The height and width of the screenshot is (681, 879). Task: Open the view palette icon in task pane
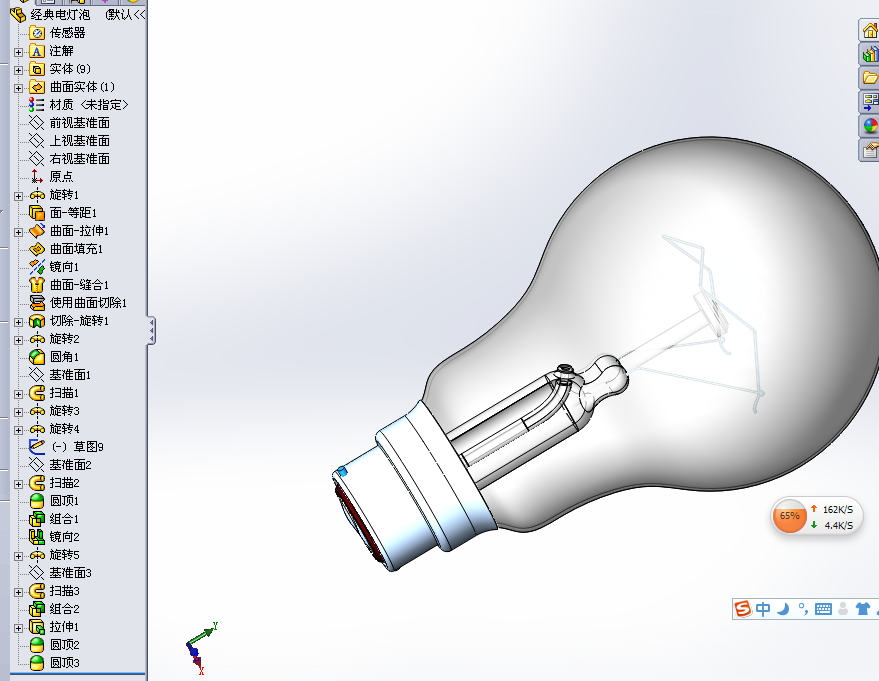coord(869,102)
